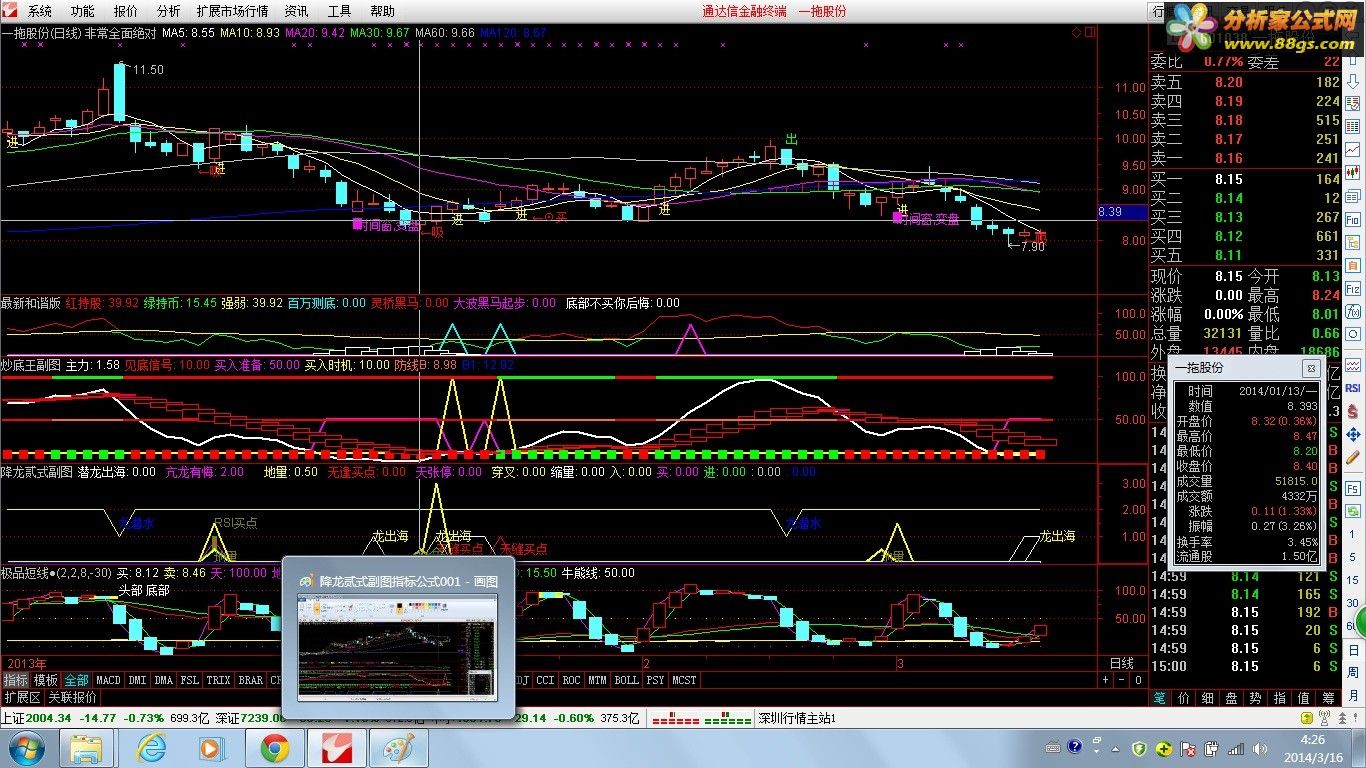Click the green refresh icon in right toolbar
The width and height of the screenshot is (1366, 768).
(1353, 511)
